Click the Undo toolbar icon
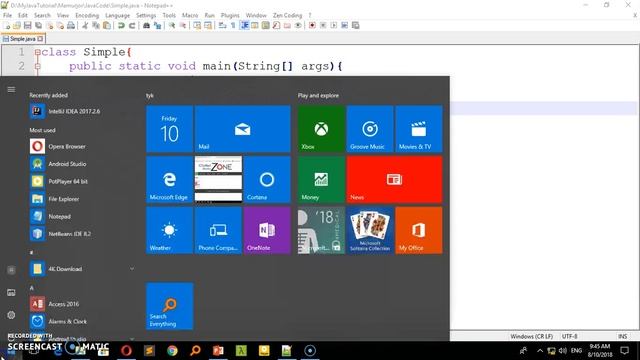Image resolution: width=640 pixels, height=360 pixels. click(121, 25)
